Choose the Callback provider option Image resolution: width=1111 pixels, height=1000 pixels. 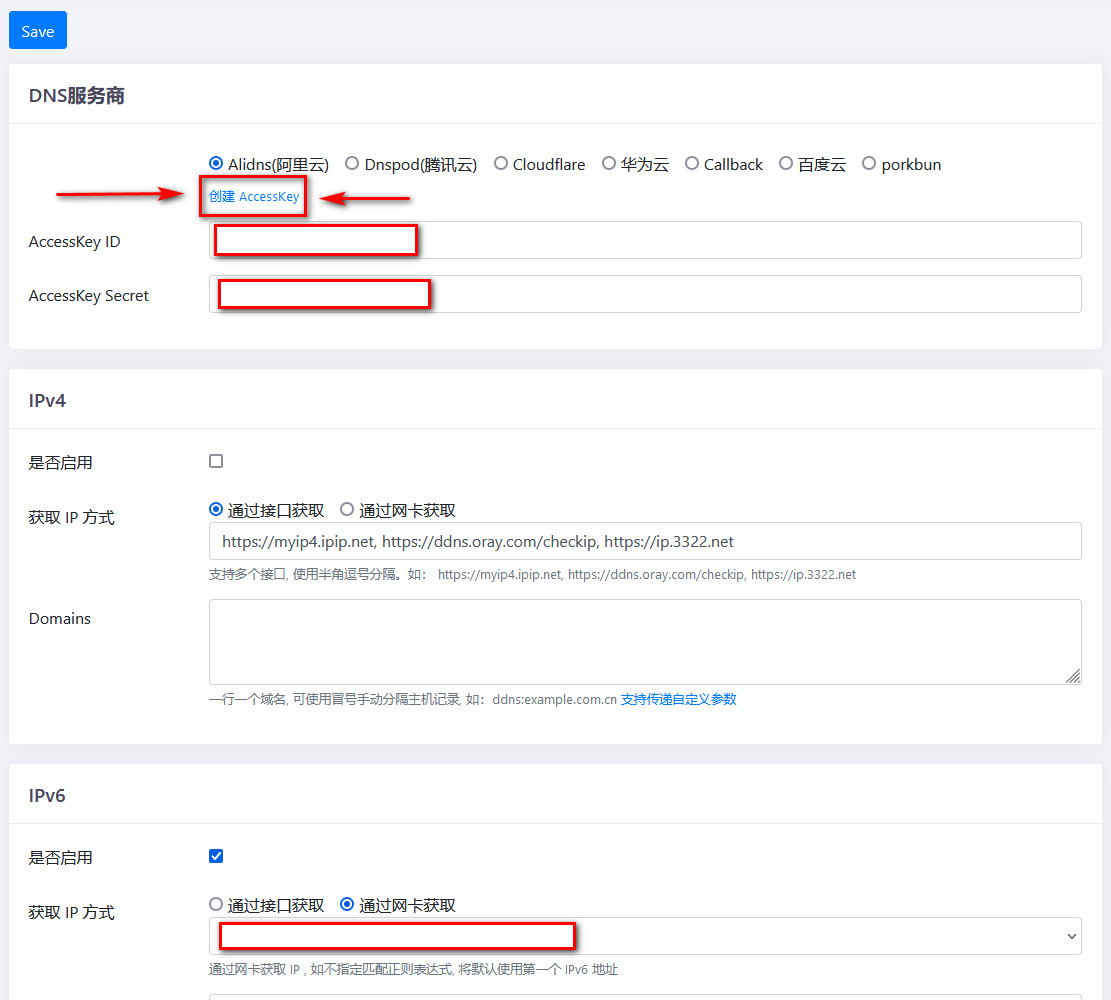click(692, 163)
